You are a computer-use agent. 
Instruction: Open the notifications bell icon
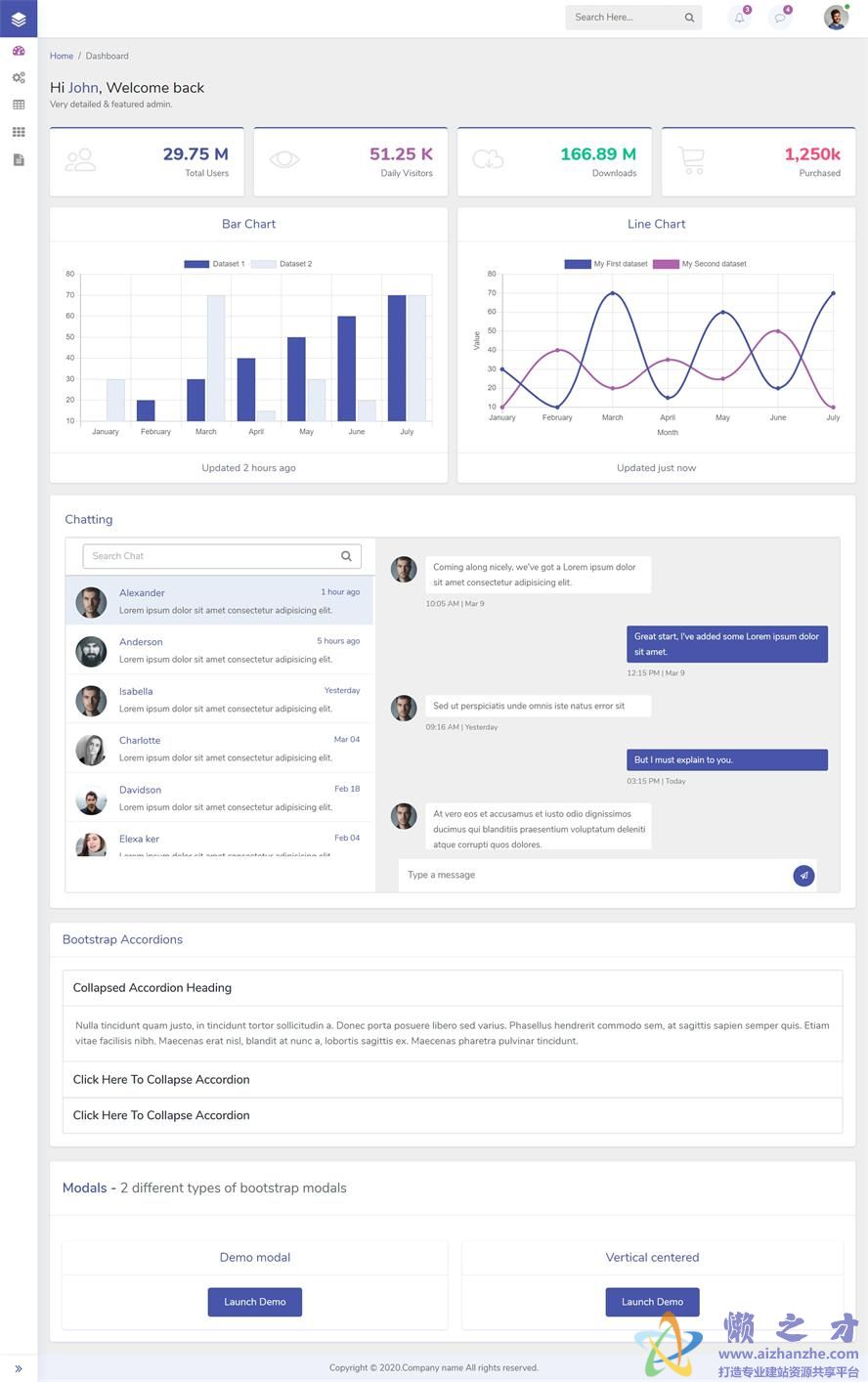(740, 18)
